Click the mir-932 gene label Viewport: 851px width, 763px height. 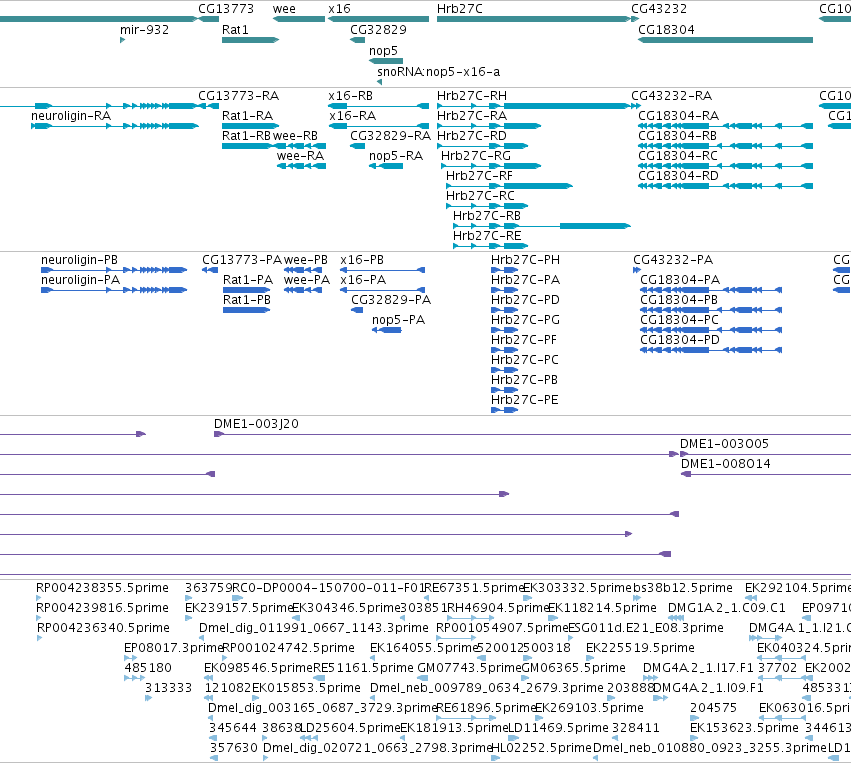coord(144,30)
